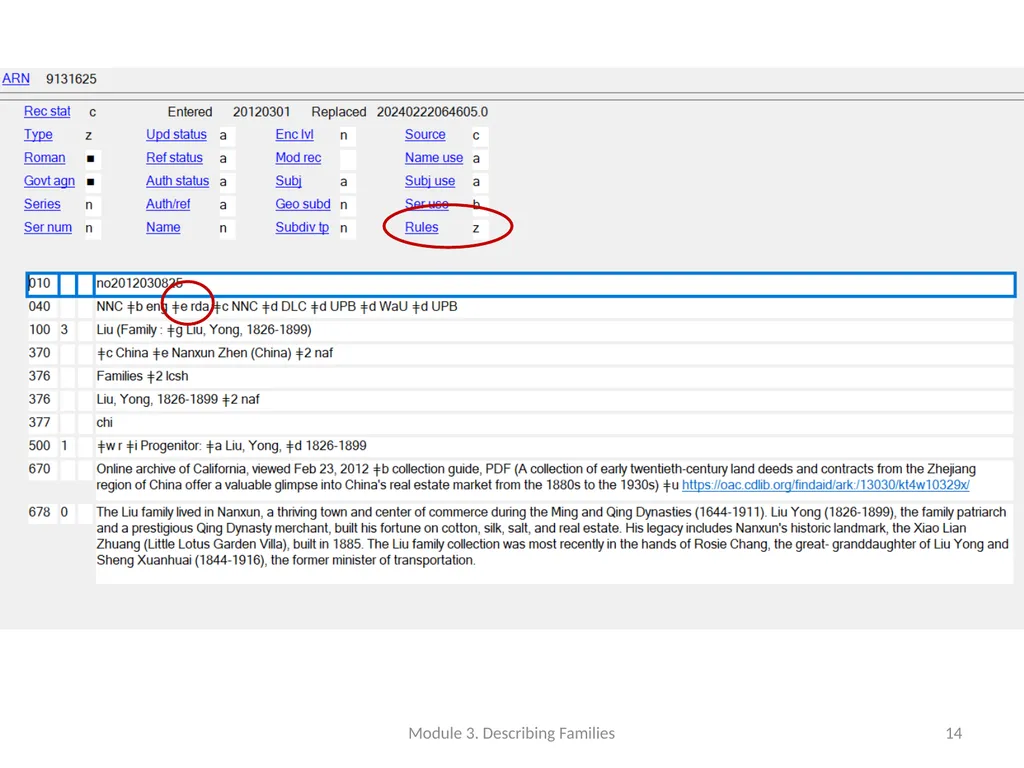Open the Govt agn field link

pyautogui.click(x=49, y=181)
